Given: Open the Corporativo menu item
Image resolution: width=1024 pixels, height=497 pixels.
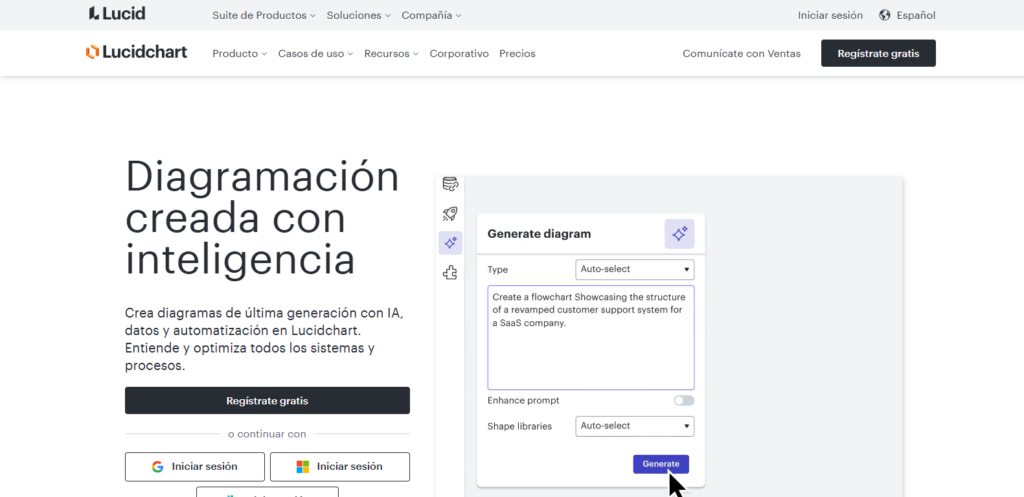Looking at the screenshot, I should [459, 54].
